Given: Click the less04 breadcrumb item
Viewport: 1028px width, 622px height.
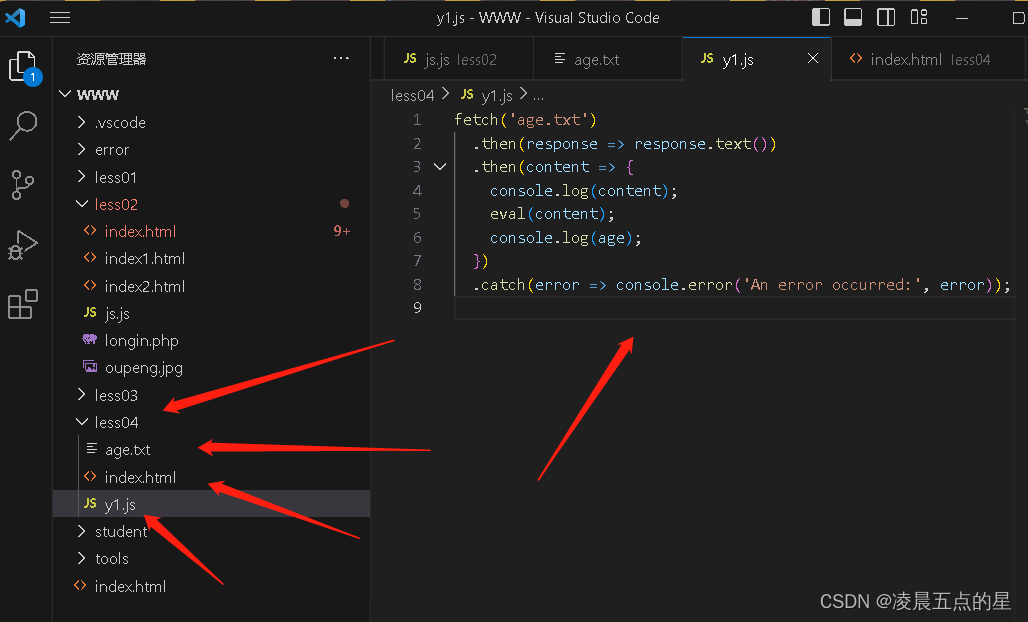Looking at the screenshot, I should (x=412, y=94).
